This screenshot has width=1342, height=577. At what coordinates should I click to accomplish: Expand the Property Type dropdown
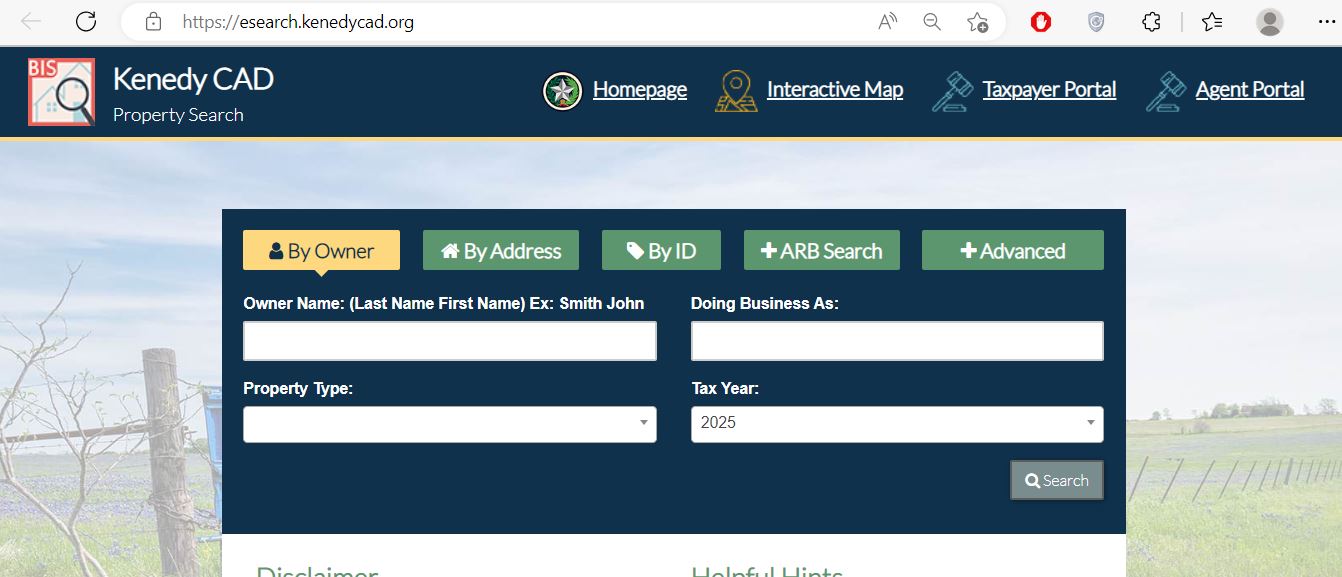[449, 424]
